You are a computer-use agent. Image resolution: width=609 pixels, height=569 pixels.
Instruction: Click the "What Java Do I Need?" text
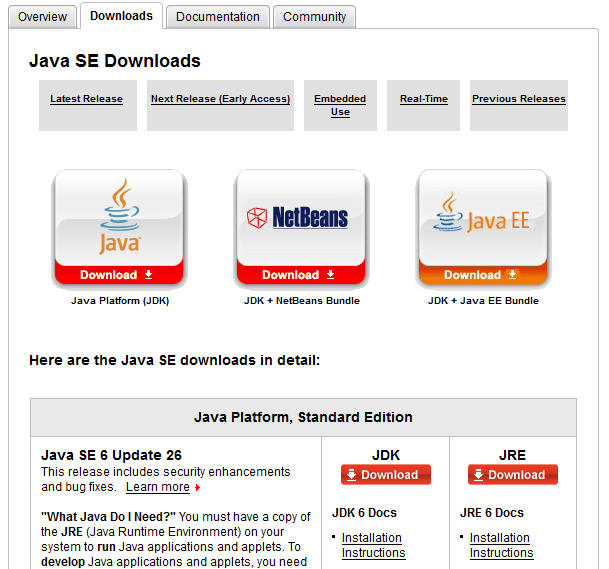[x=108, y=517]
